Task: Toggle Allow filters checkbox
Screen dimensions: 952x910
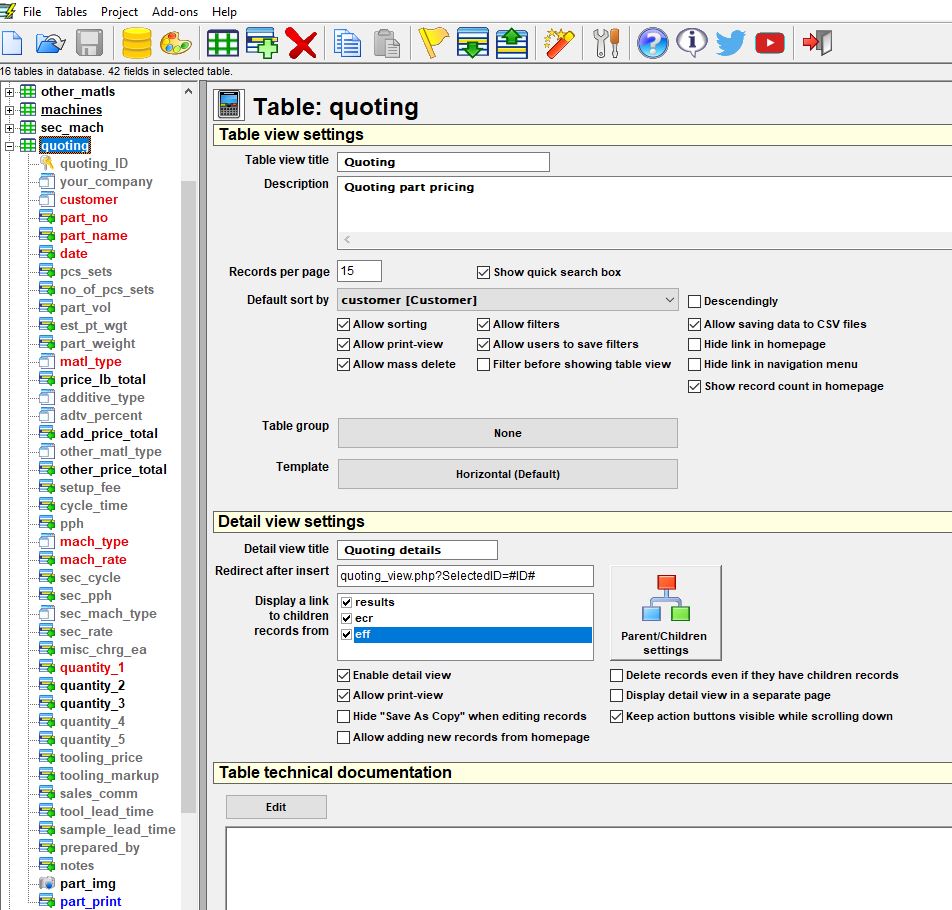Action: coord(483,324)
